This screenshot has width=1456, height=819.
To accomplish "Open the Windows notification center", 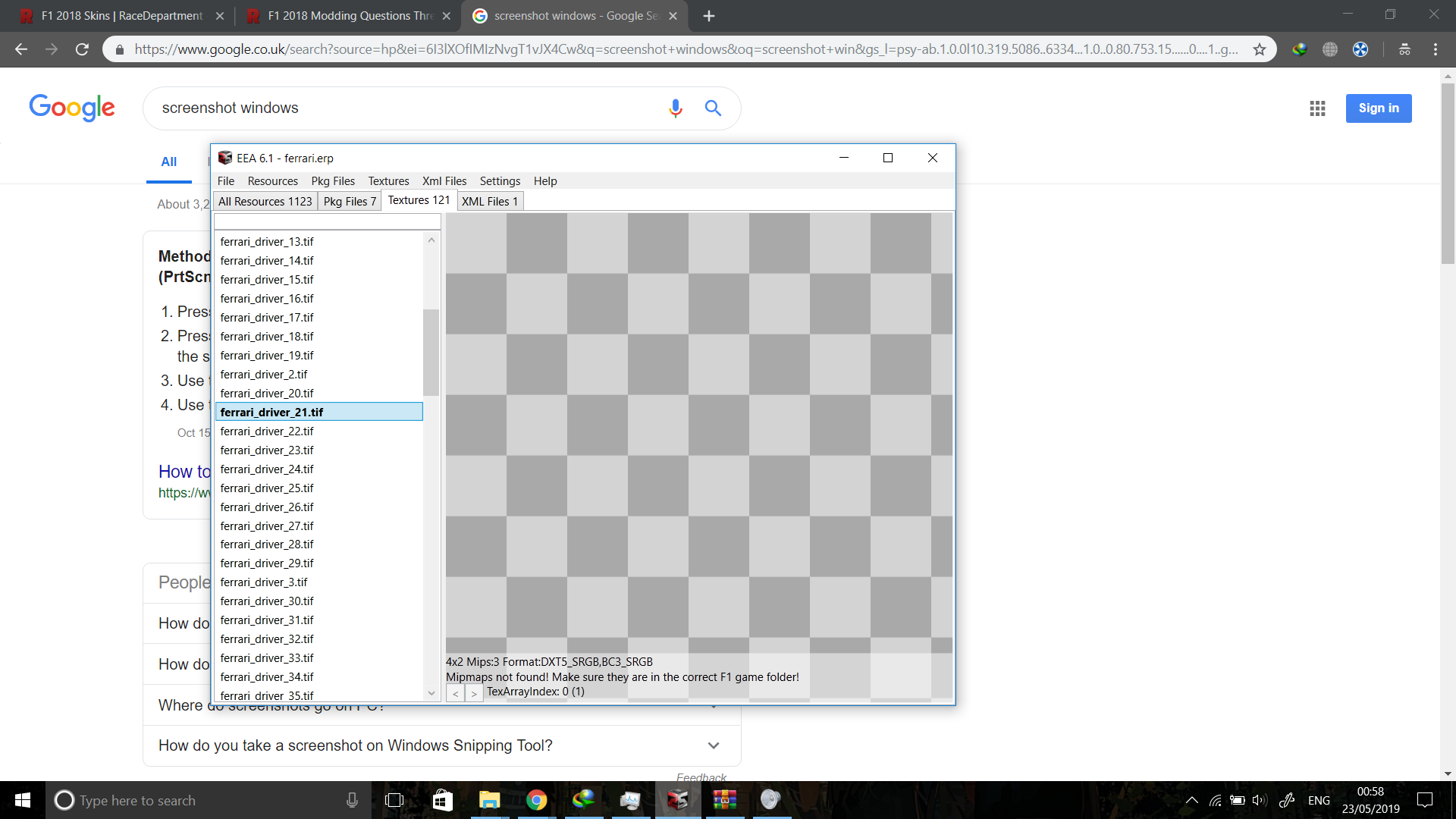I will click(x=1425, y=800).
